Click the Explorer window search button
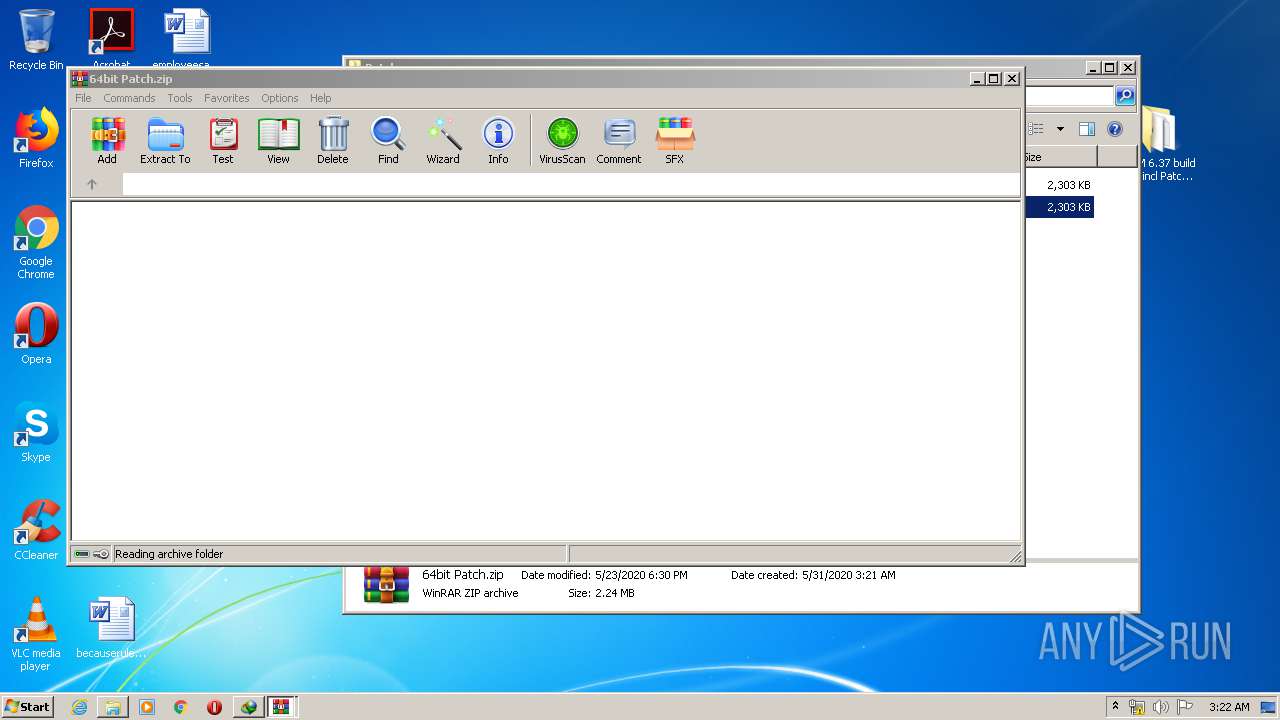The height and width of the screenshot is (720, 1280). point(1125,96)
